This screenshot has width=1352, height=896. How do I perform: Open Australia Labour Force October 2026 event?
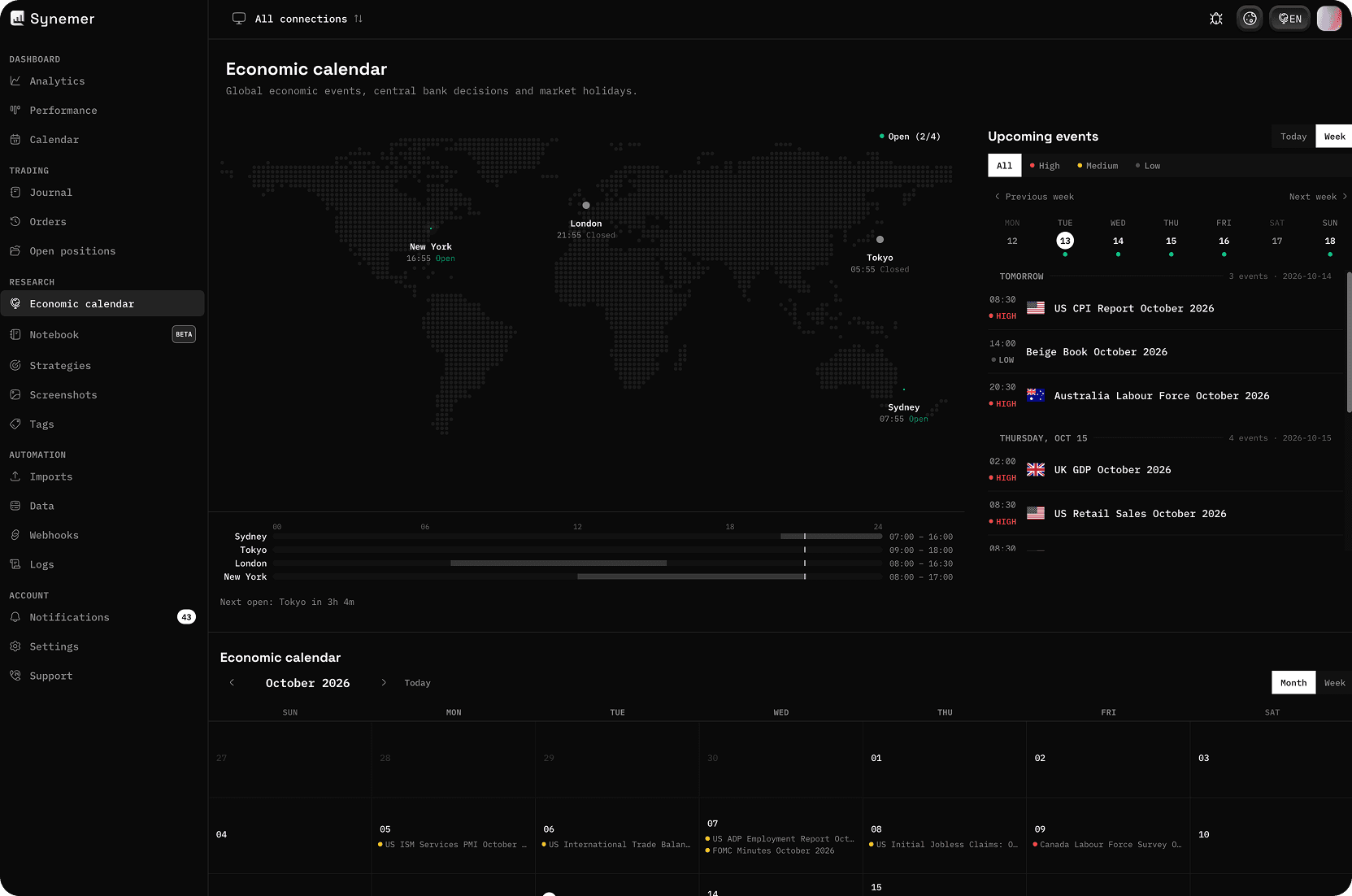coord(1166,396)
